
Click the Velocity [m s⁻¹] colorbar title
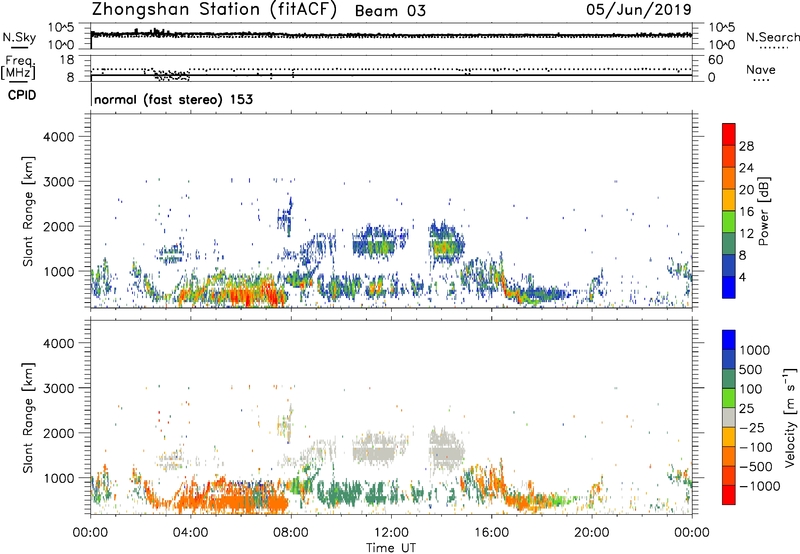790,417
